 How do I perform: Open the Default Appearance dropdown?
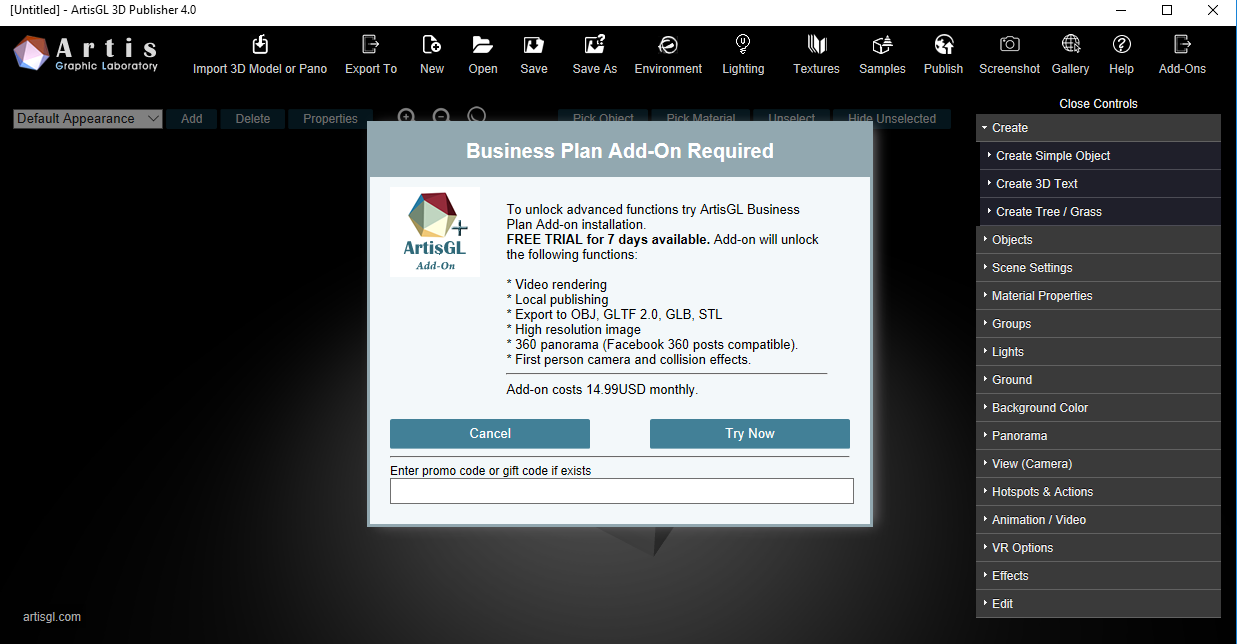pos(88,118)
